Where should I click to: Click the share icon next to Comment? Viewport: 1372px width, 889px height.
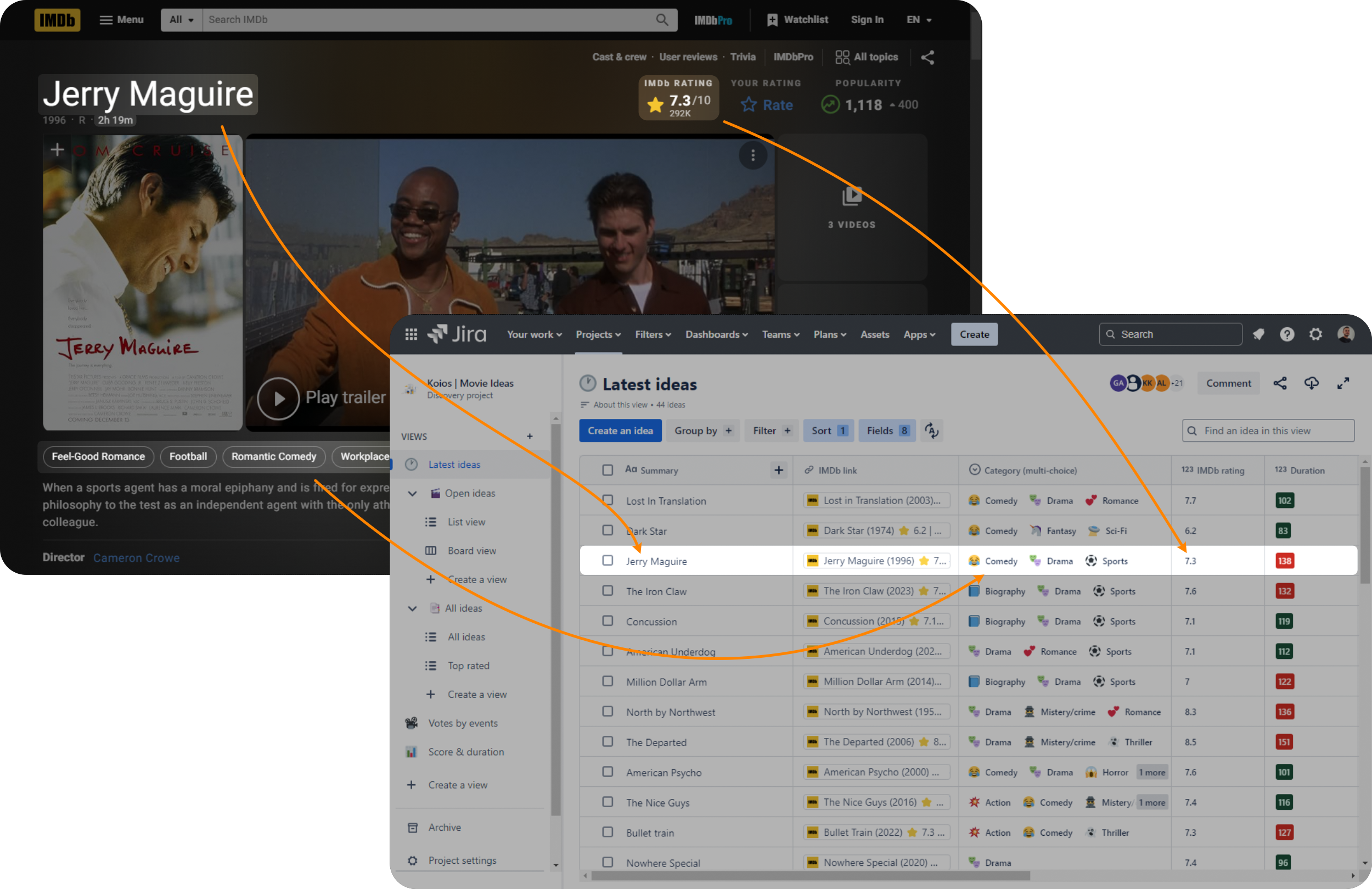[x=1280, y=384]
